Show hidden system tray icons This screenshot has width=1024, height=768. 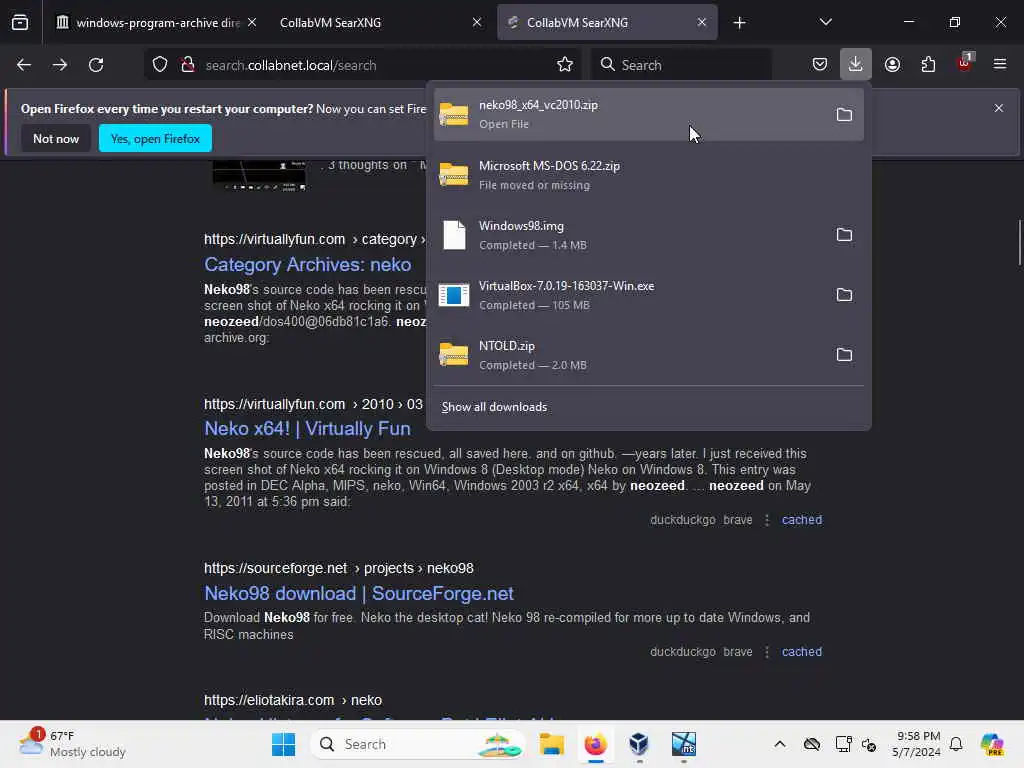[x=780, y=744]
